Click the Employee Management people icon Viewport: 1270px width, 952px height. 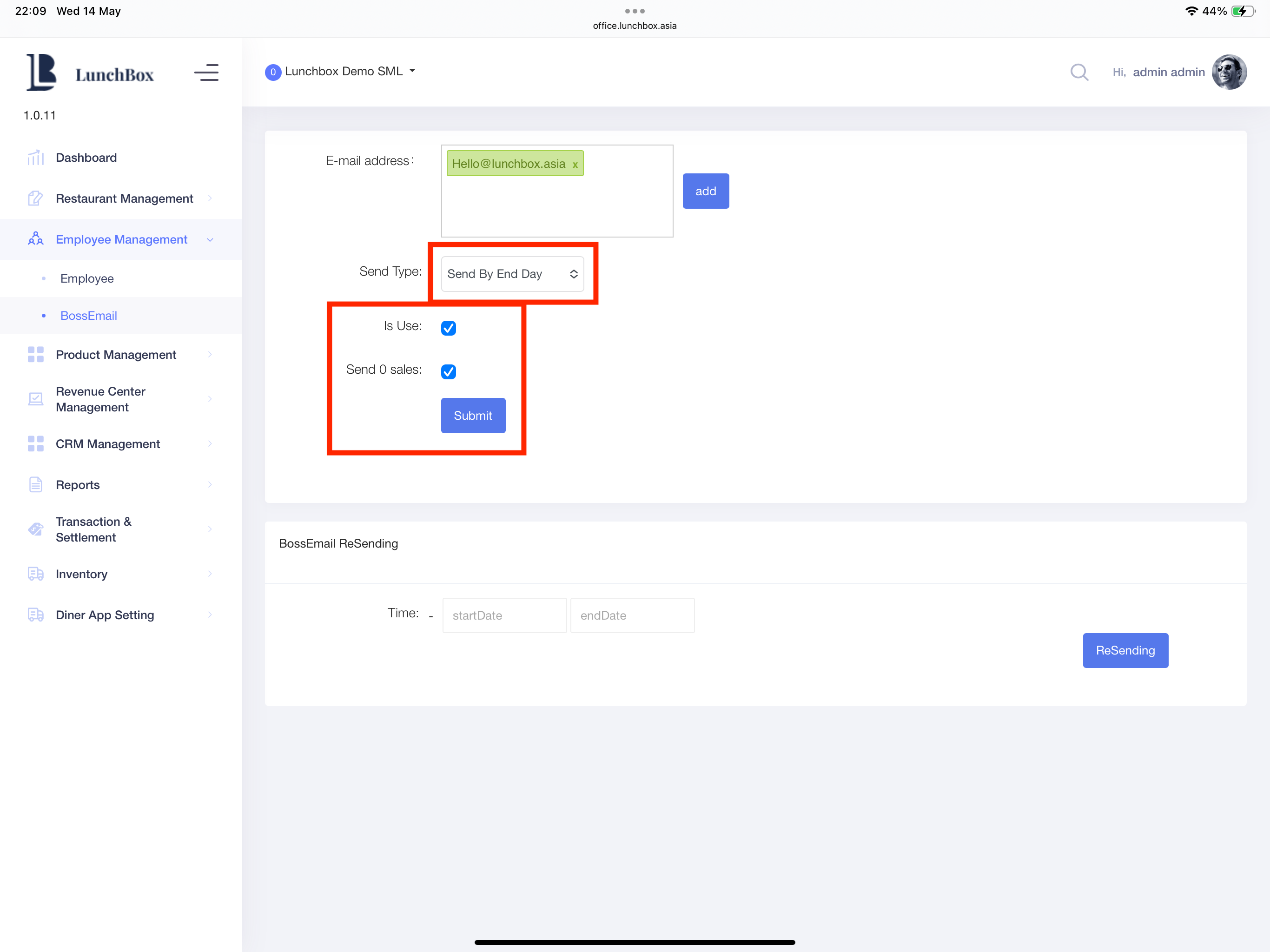(x=36, y=239)
